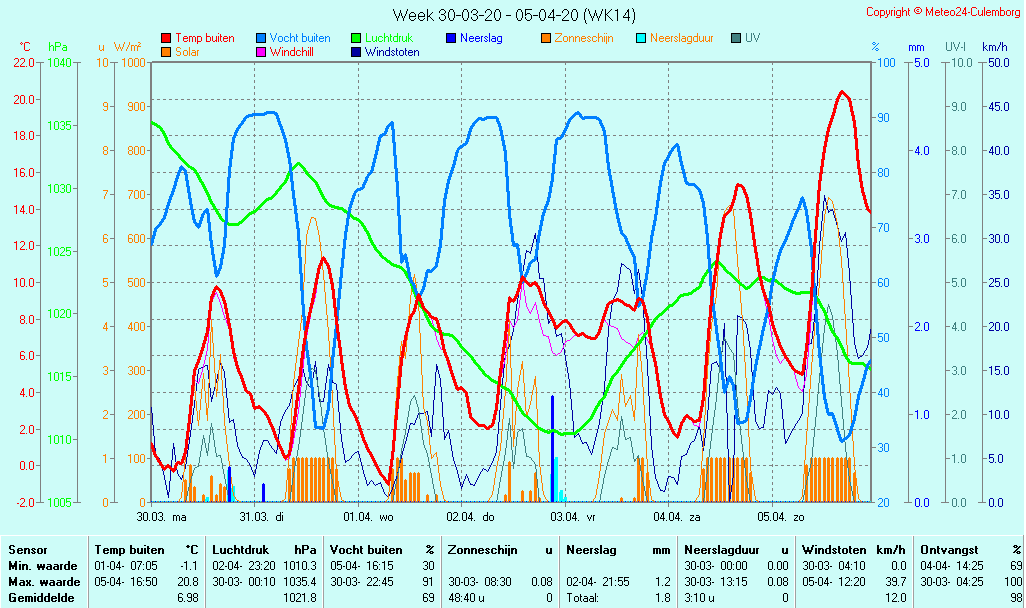
Task: Click the dark blue Windstoten legend swatch
Action: click(x=356, y=51)
